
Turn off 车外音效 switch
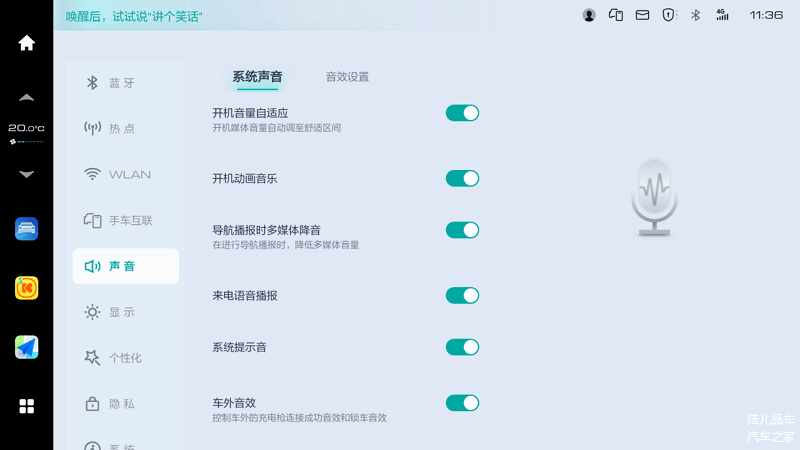click(x=462, y=403)
